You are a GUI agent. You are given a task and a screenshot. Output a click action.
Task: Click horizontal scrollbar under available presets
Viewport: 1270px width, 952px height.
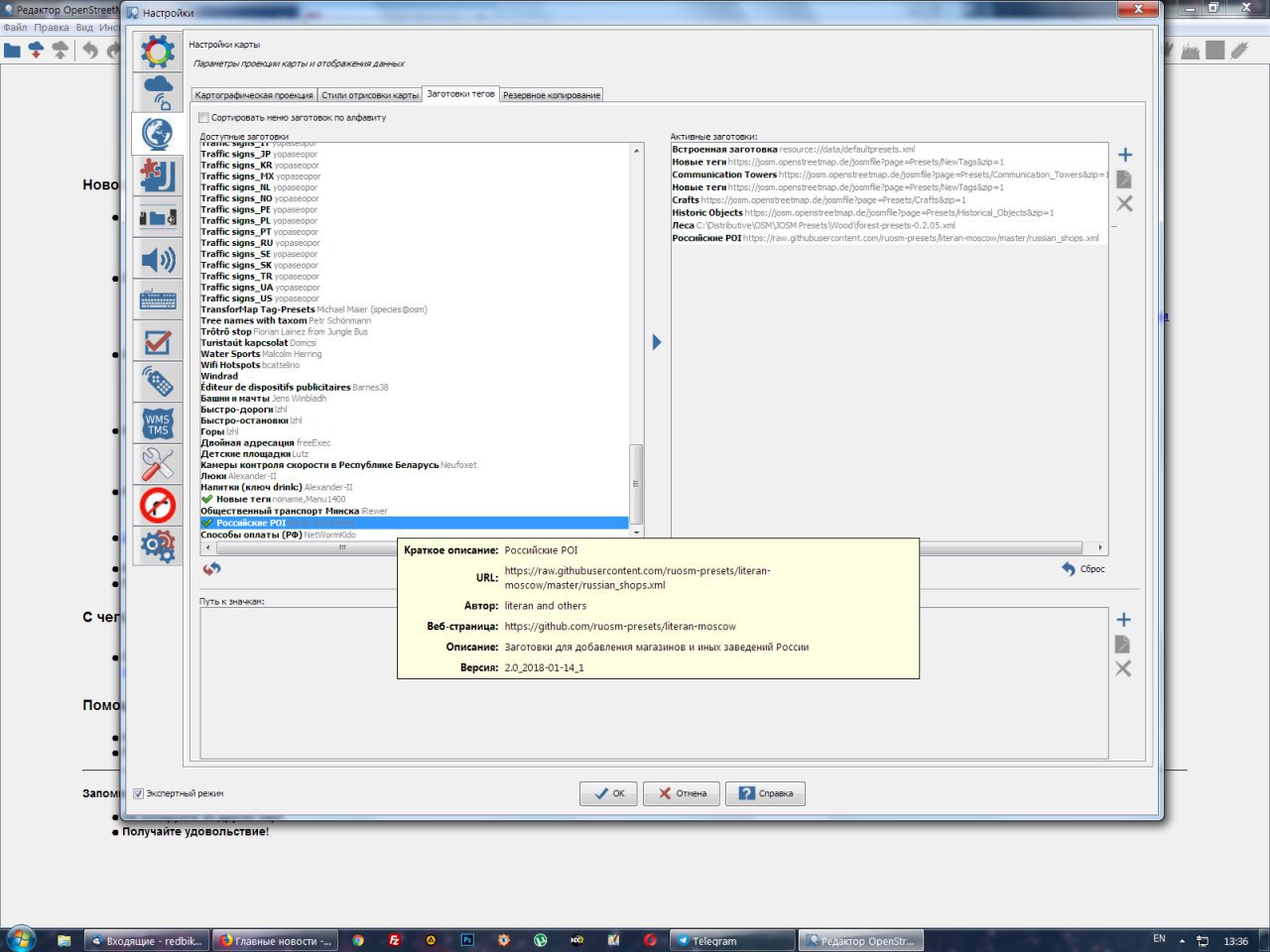342,547
